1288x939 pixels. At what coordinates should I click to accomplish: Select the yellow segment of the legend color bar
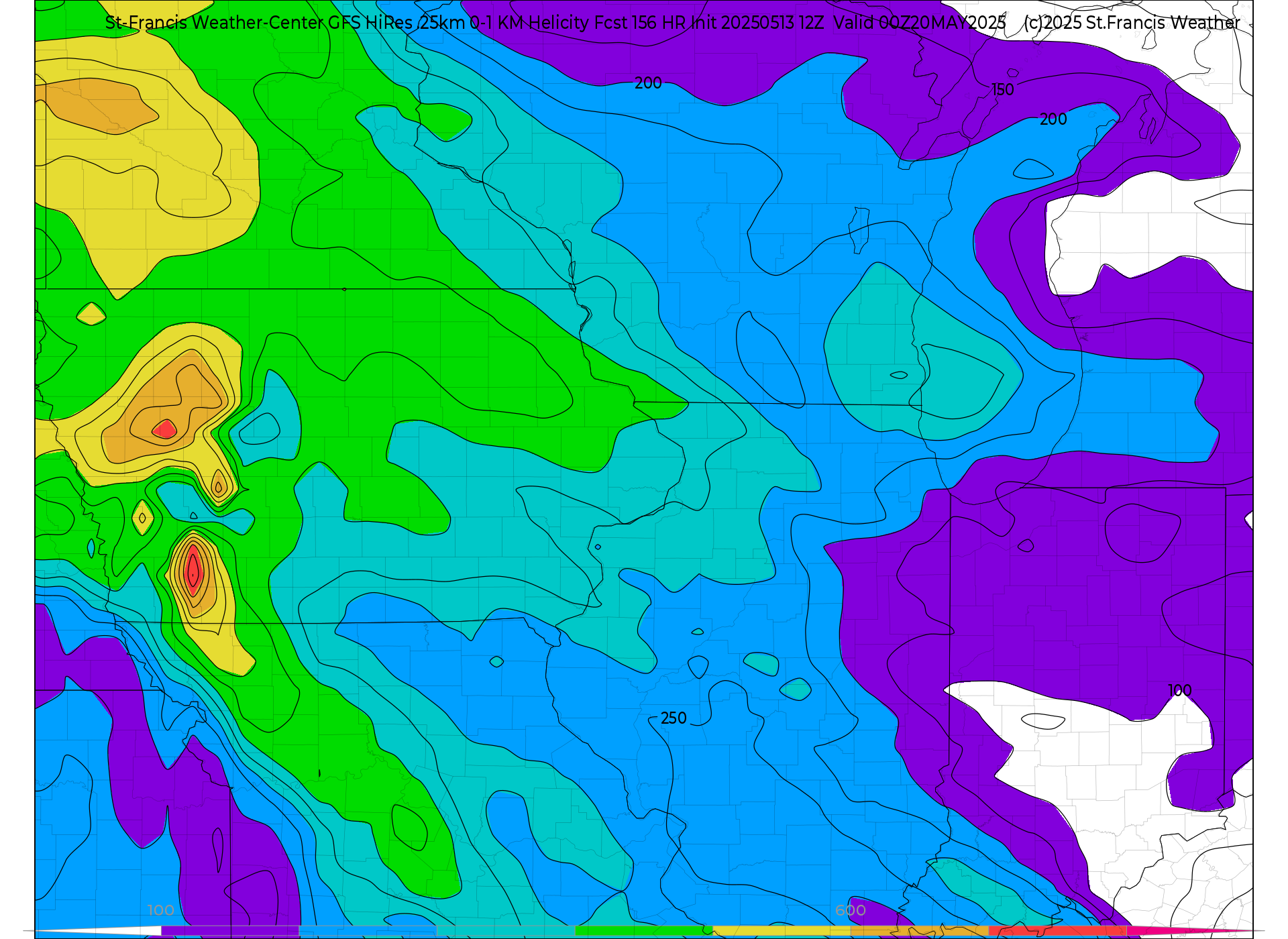(782, 931)
